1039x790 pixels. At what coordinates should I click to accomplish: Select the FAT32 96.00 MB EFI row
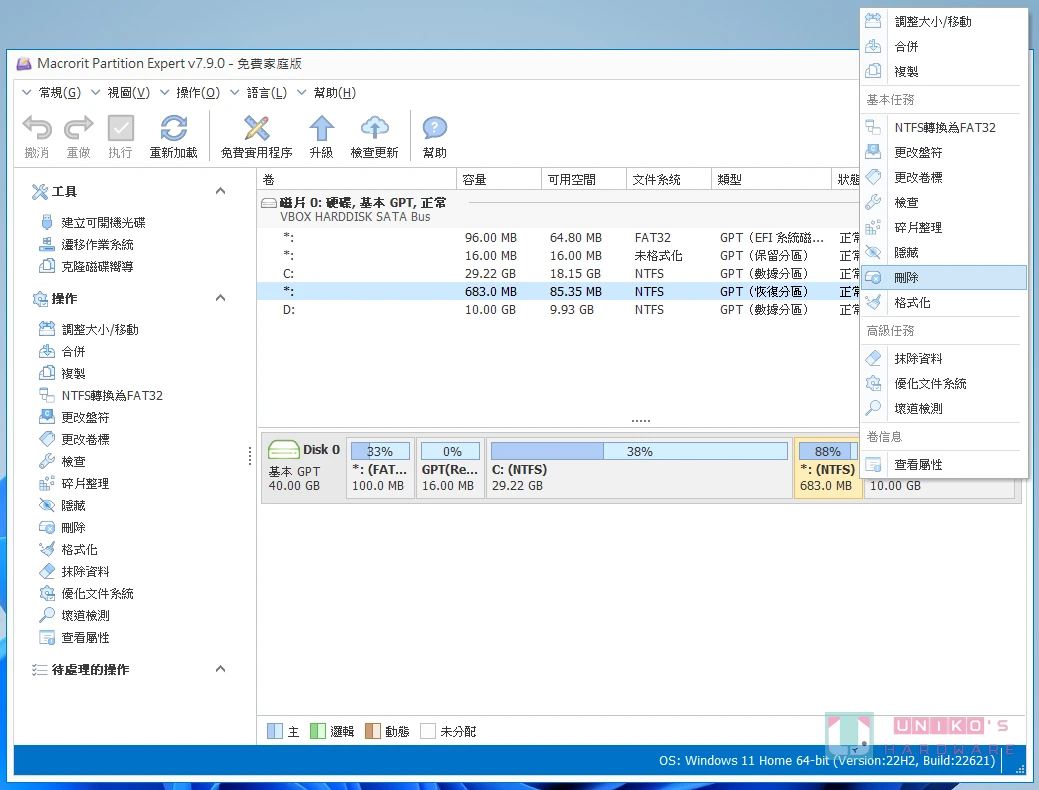click(558, 237)
